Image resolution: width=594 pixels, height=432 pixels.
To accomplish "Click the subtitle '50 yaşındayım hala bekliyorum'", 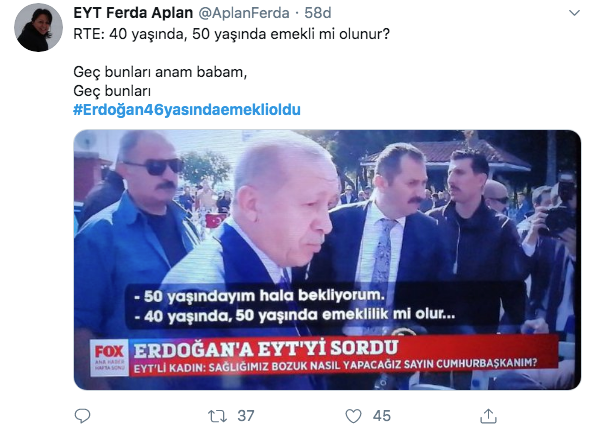I will click(260, 296).
